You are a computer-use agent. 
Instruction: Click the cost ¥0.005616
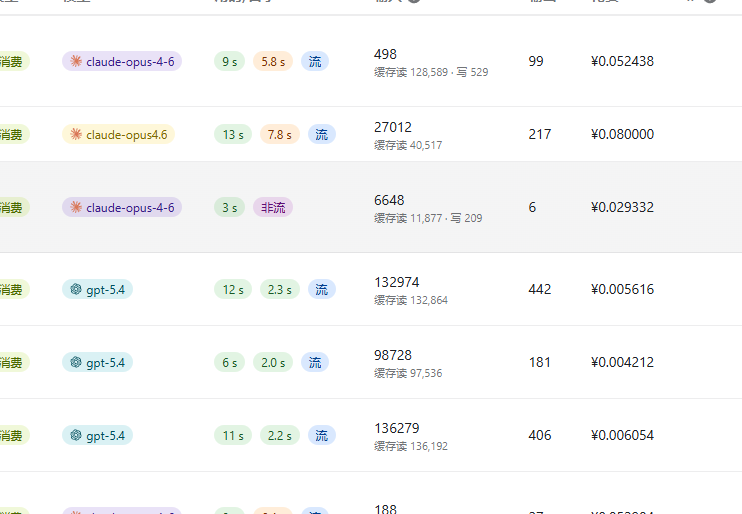622,289
